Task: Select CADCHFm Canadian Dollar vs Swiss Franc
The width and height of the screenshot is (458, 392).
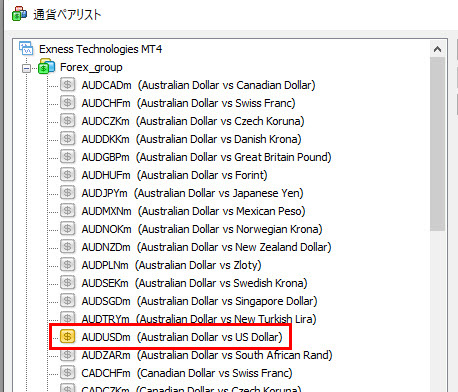Action: pyautogui.click(x=187, y=373)
